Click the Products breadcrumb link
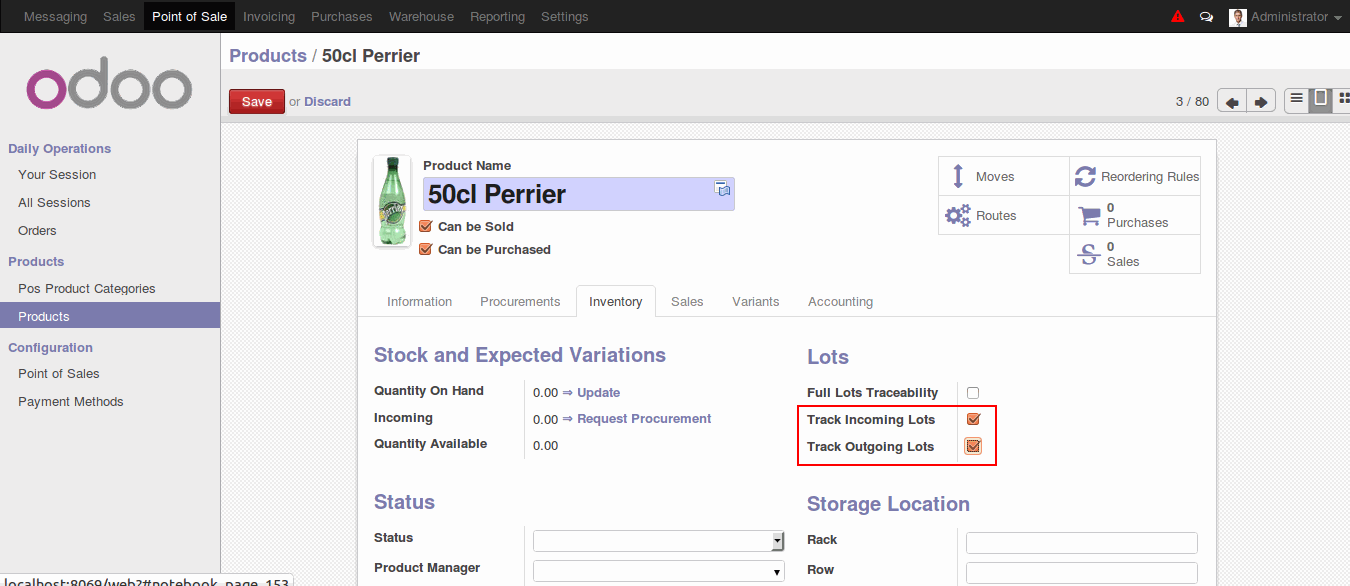The image size is (1350, 586). pyautogui.click(x=268, y=56)
